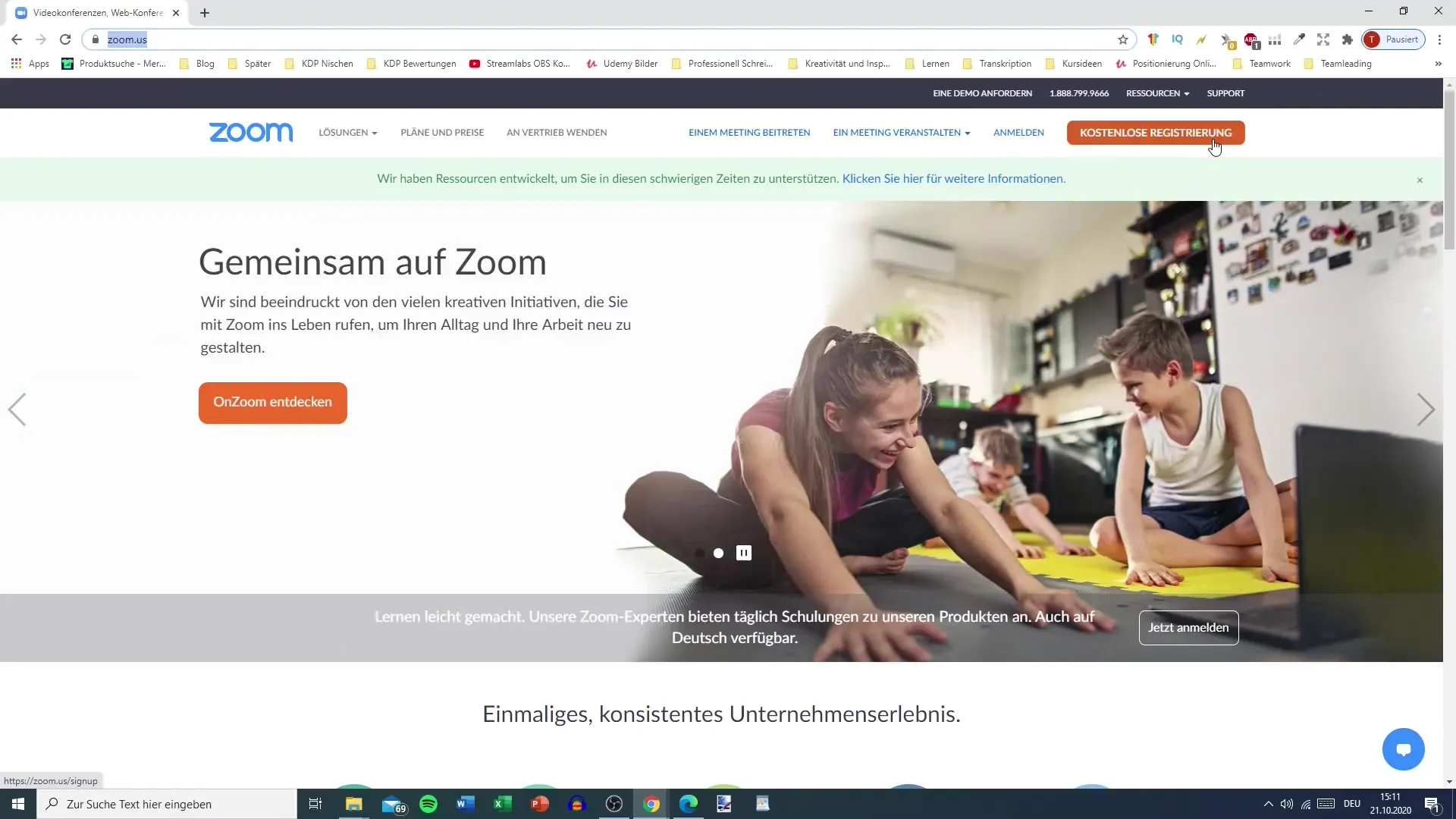Click the IQ browser extension icon
1456x819 pixels.
[x=1177, y=39]
